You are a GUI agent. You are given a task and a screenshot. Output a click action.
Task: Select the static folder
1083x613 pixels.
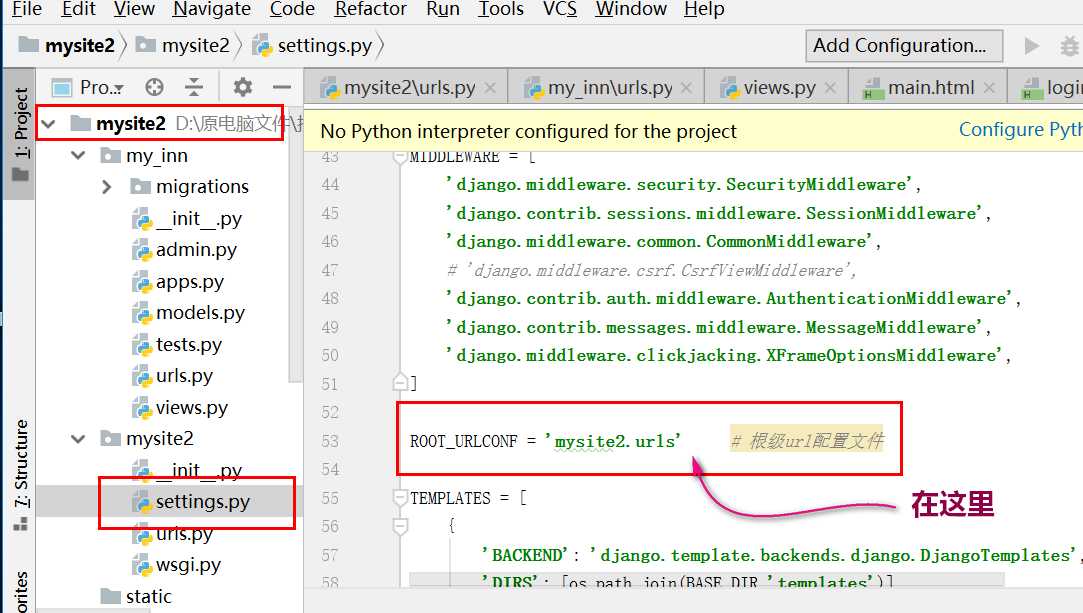click(136, 596)
